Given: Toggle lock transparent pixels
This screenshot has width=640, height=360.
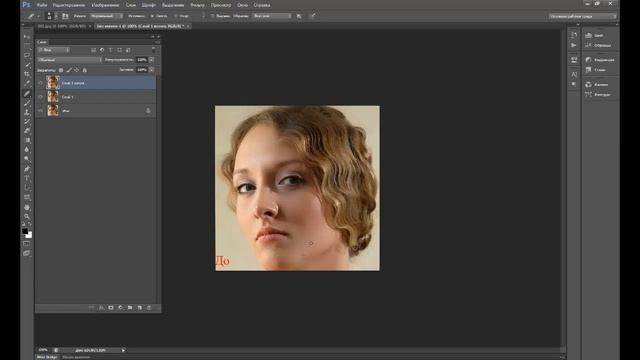Looking at the screenshot, I should pyautogui.click(x=61, y=70).
